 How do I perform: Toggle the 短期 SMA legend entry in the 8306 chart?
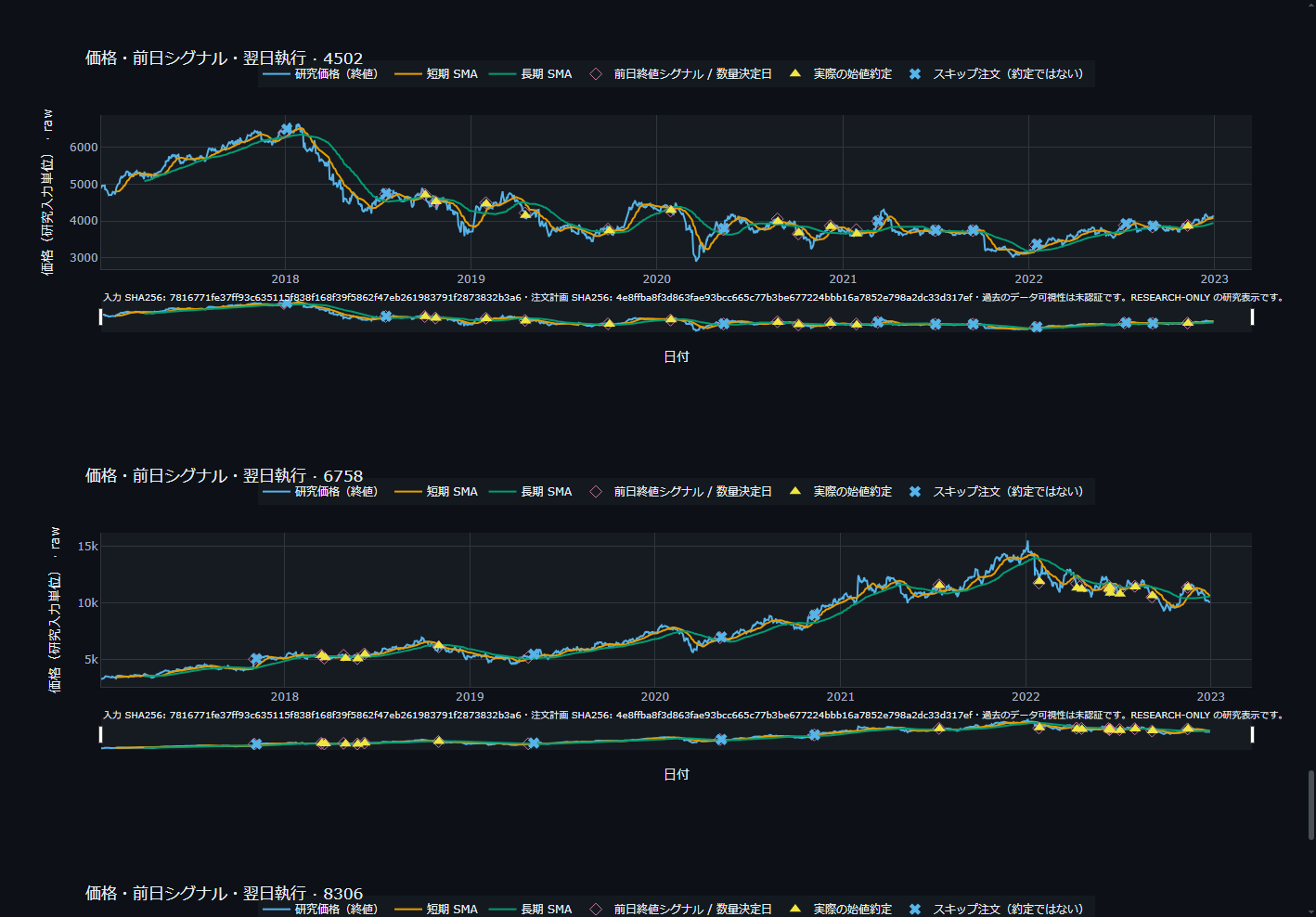pyautogui.click(x=436, y=909)
